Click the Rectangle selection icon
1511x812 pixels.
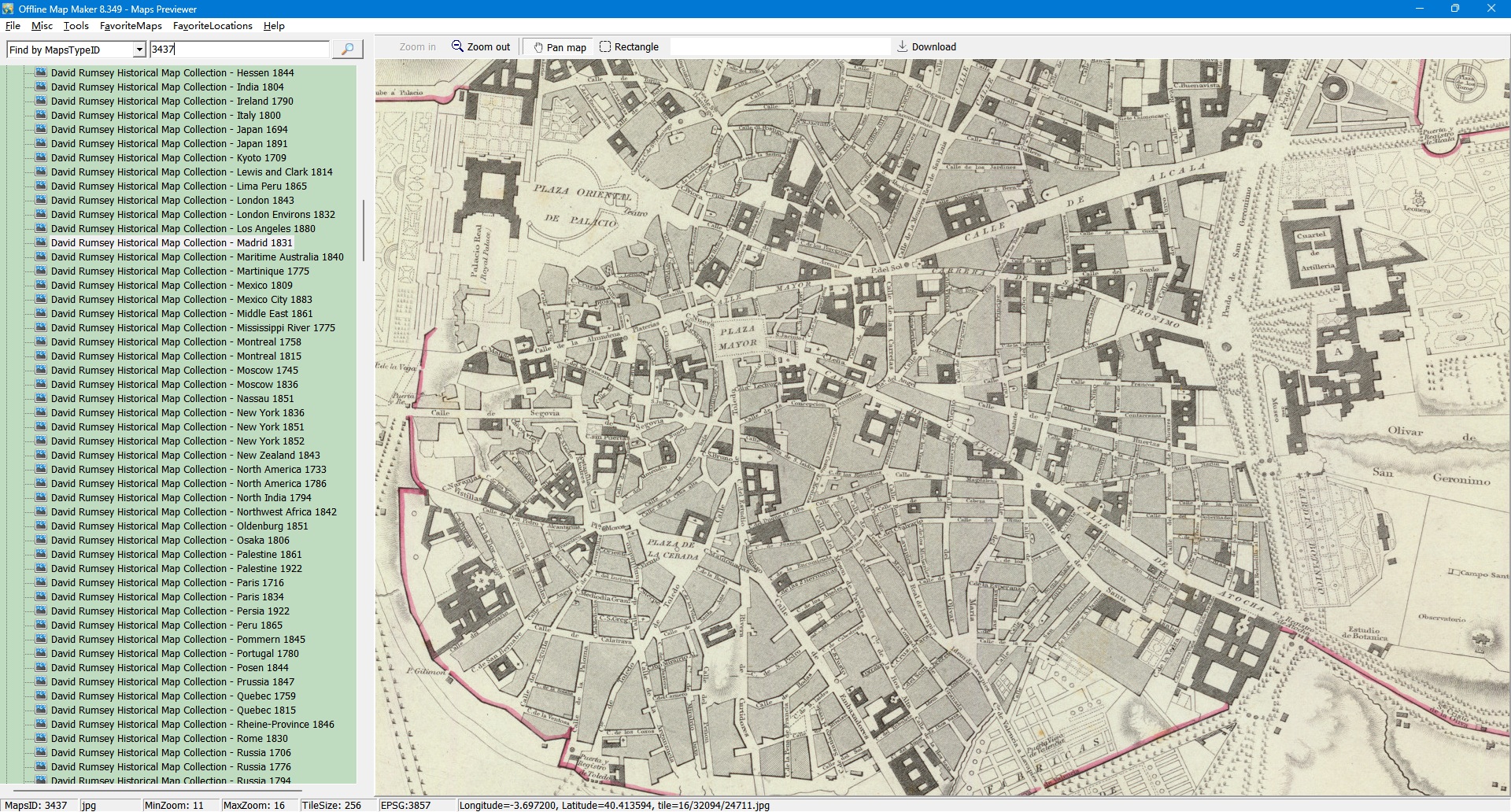[x=605, y=46]
